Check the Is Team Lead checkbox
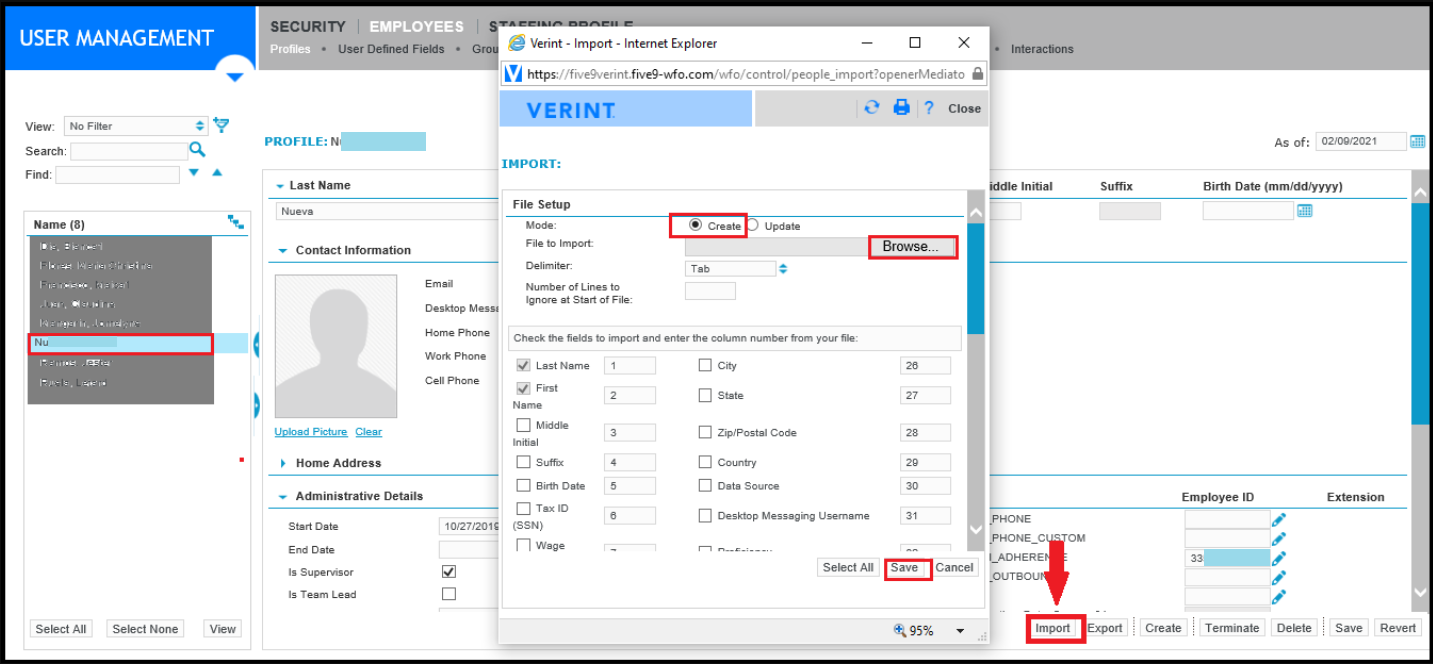Viewport: 1433px width, 664px height. point(449,594)
